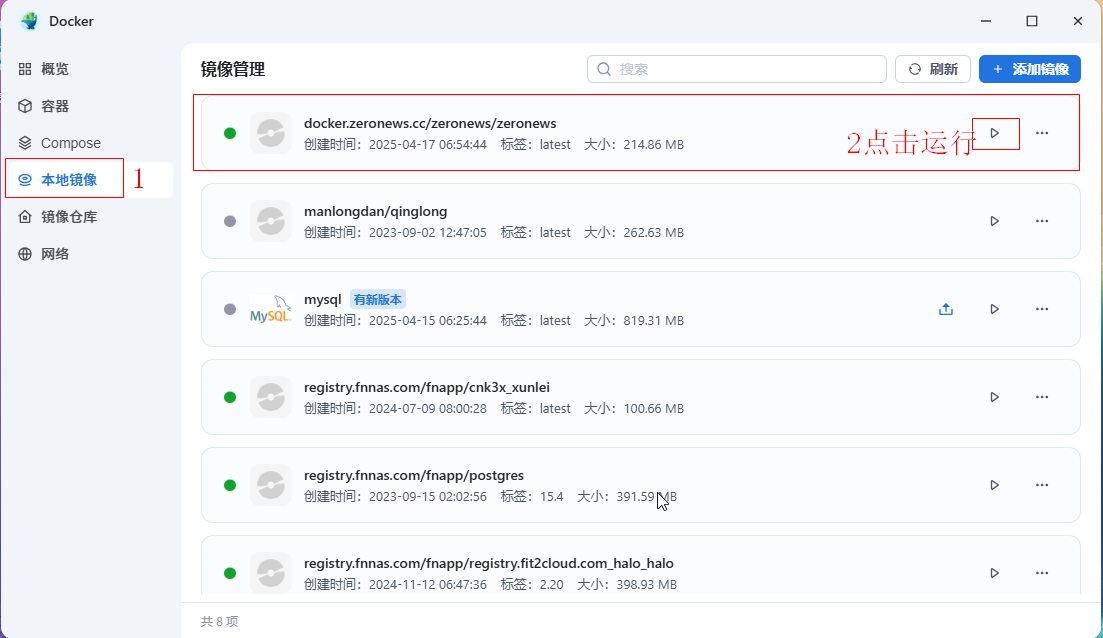Close the Docker window
The image size is (1103, 638).
click(x=1078, y=21)
